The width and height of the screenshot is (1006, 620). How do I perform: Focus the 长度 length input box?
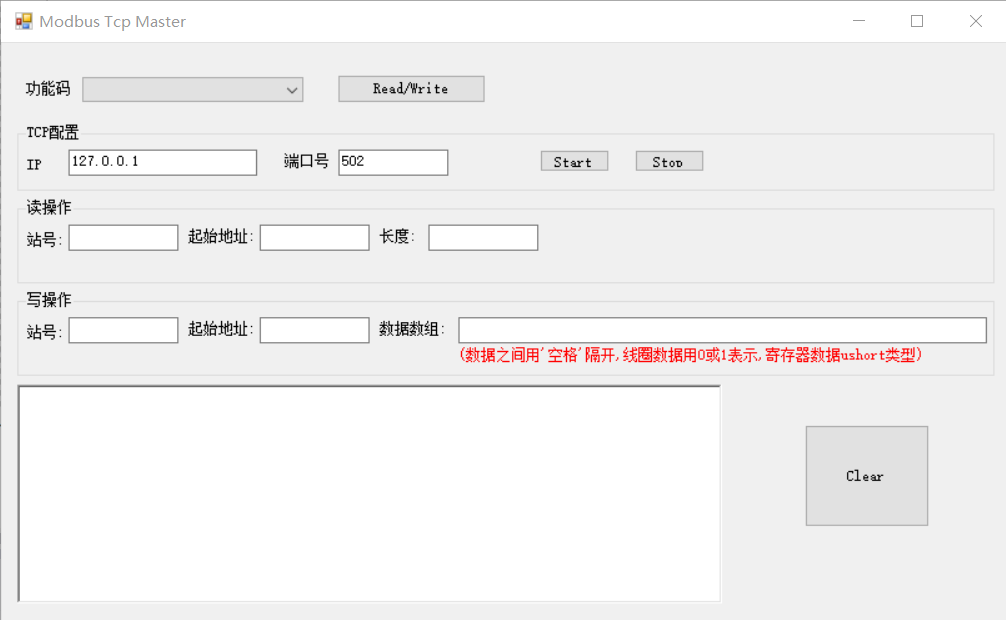(483, 238)
